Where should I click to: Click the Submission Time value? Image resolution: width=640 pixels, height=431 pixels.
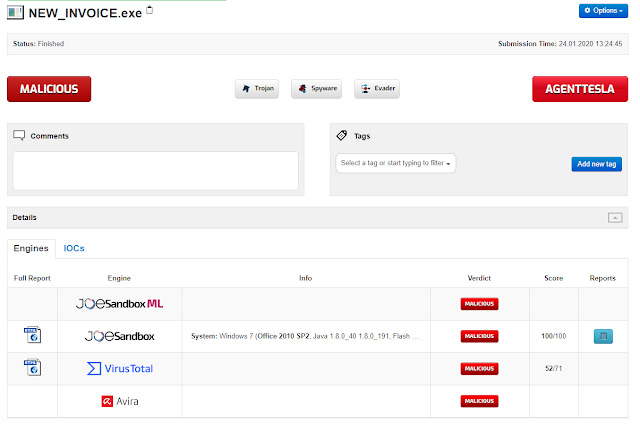click(590, 44)
